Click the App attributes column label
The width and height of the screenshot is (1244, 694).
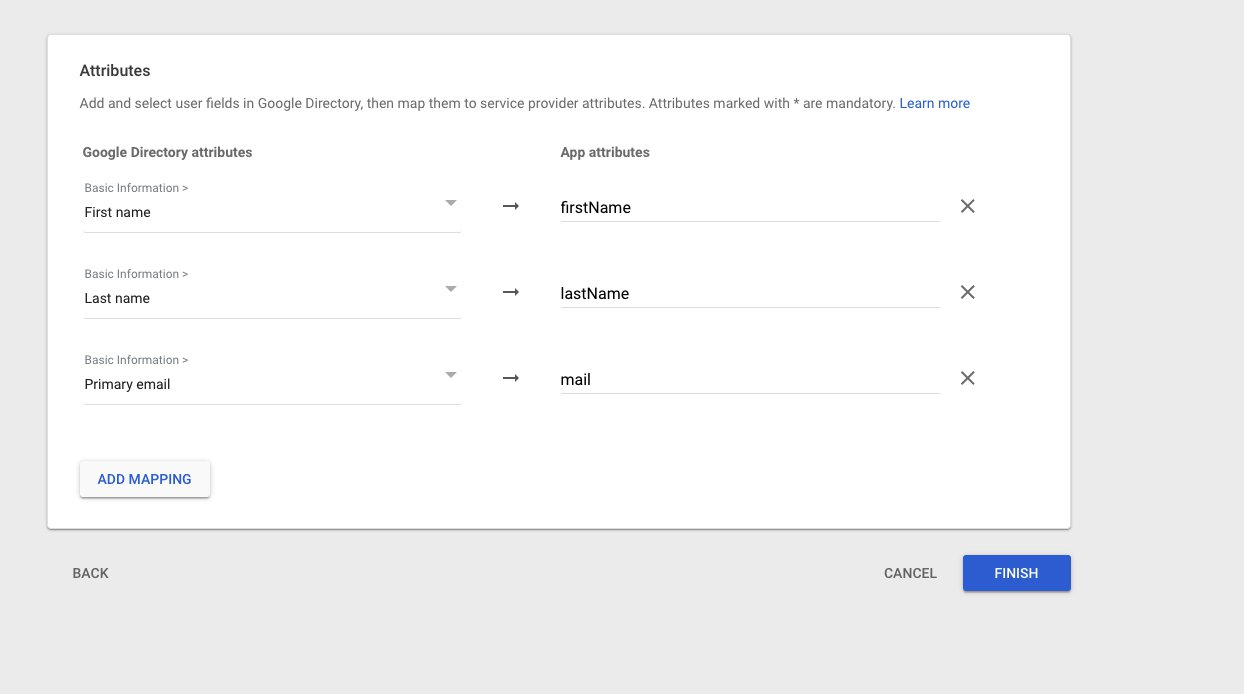[x=605, y=153]
